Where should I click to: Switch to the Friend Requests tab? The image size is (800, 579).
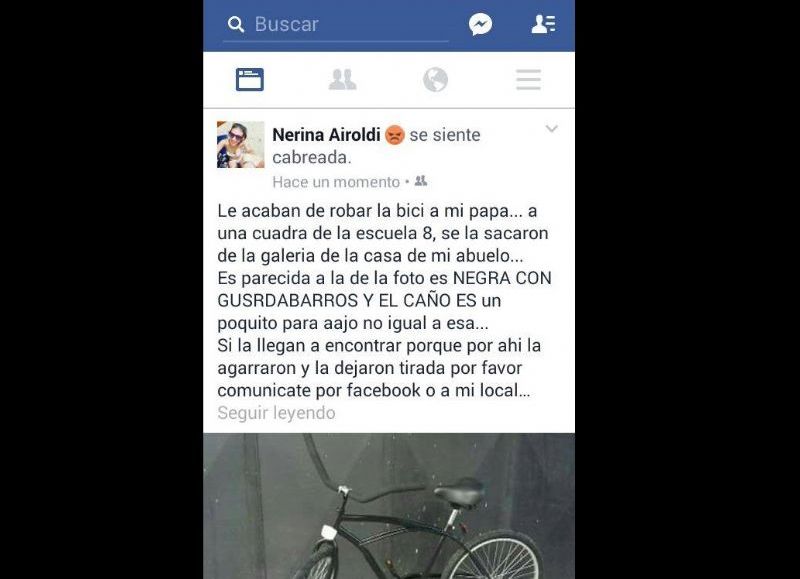tap(342, 80)
